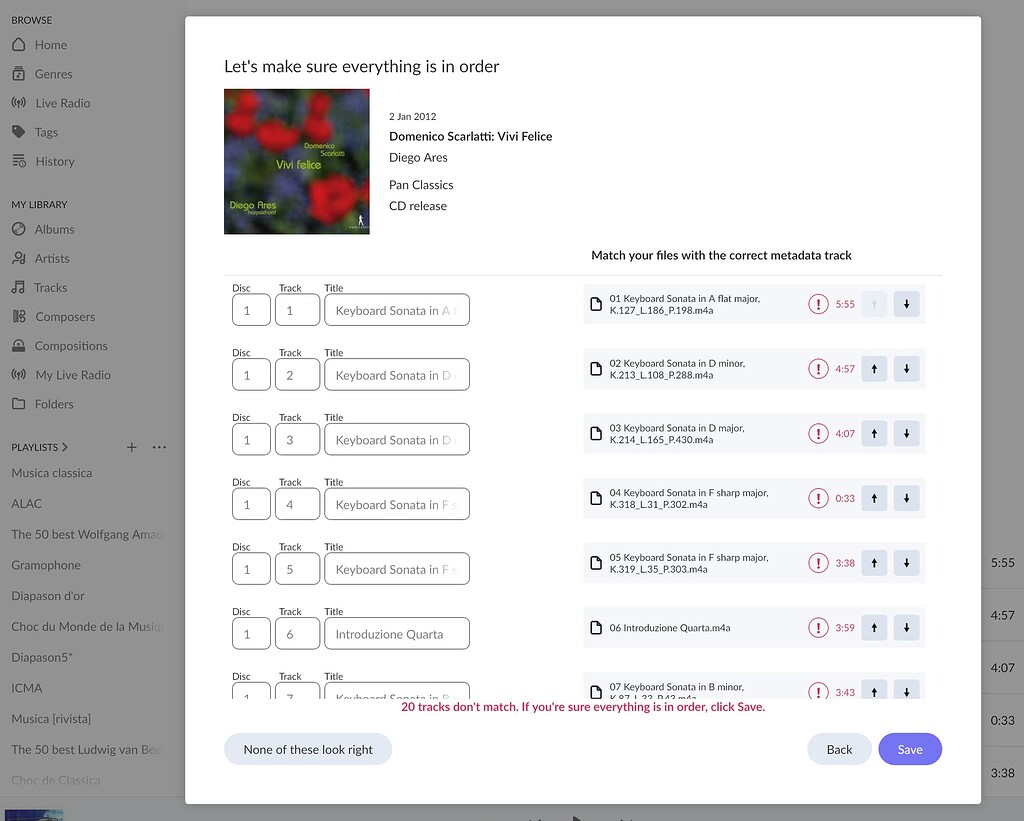Click the file icon for 06 Introduzione Quarta.m4a
The image size is (1024, 821).
596,627
